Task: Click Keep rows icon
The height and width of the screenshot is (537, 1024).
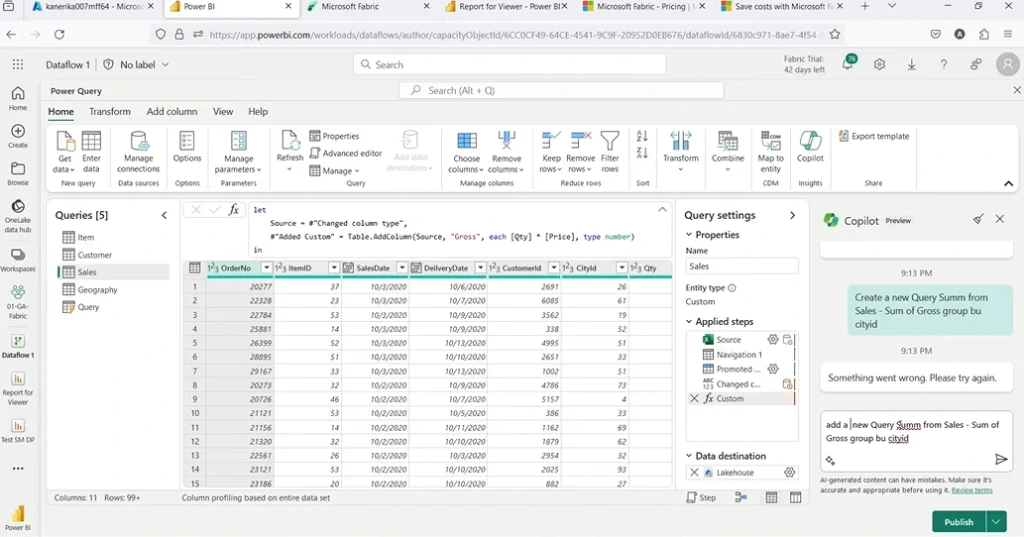Action: click(x=551, y=140)
